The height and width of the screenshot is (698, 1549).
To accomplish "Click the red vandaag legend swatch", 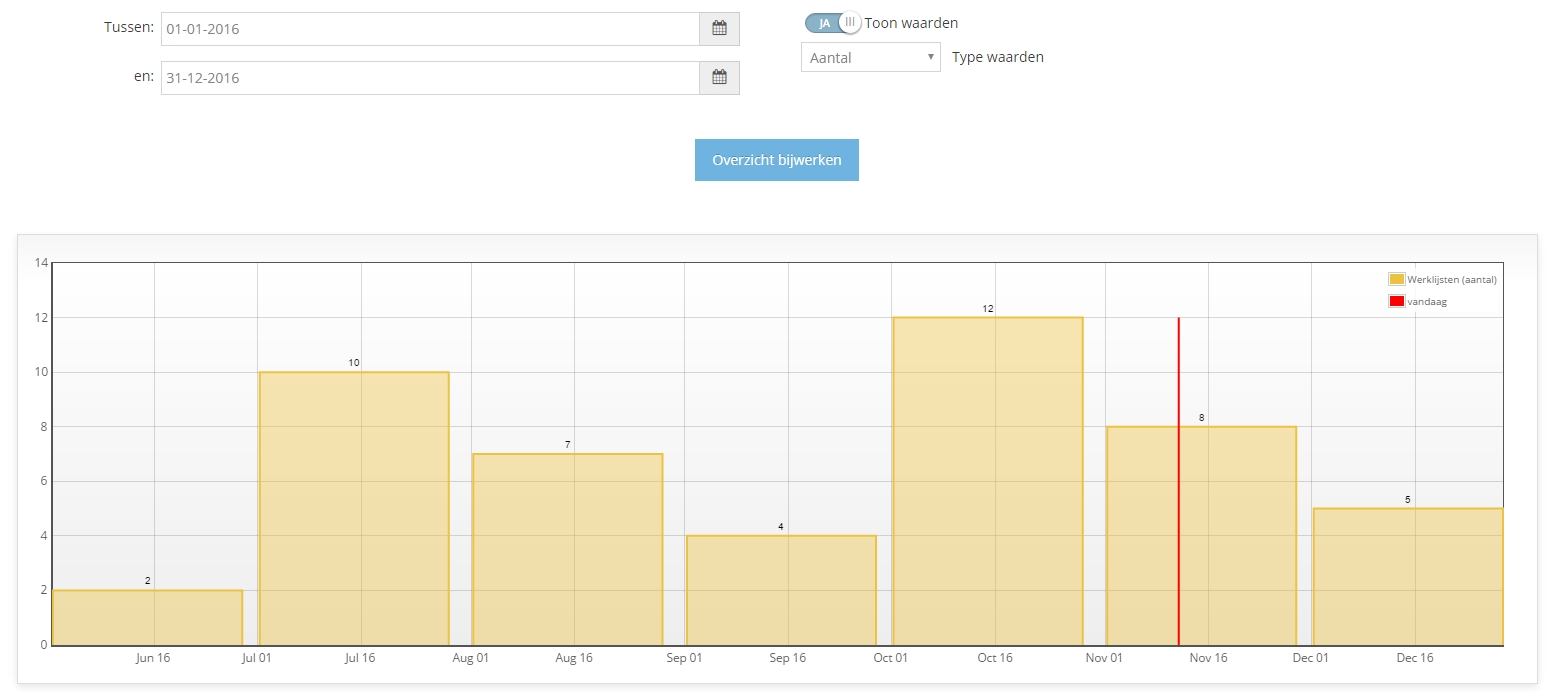I will 1396,301.
